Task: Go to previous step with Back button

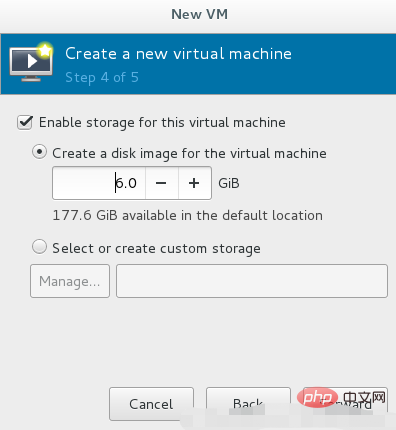Action: [248, 404]
